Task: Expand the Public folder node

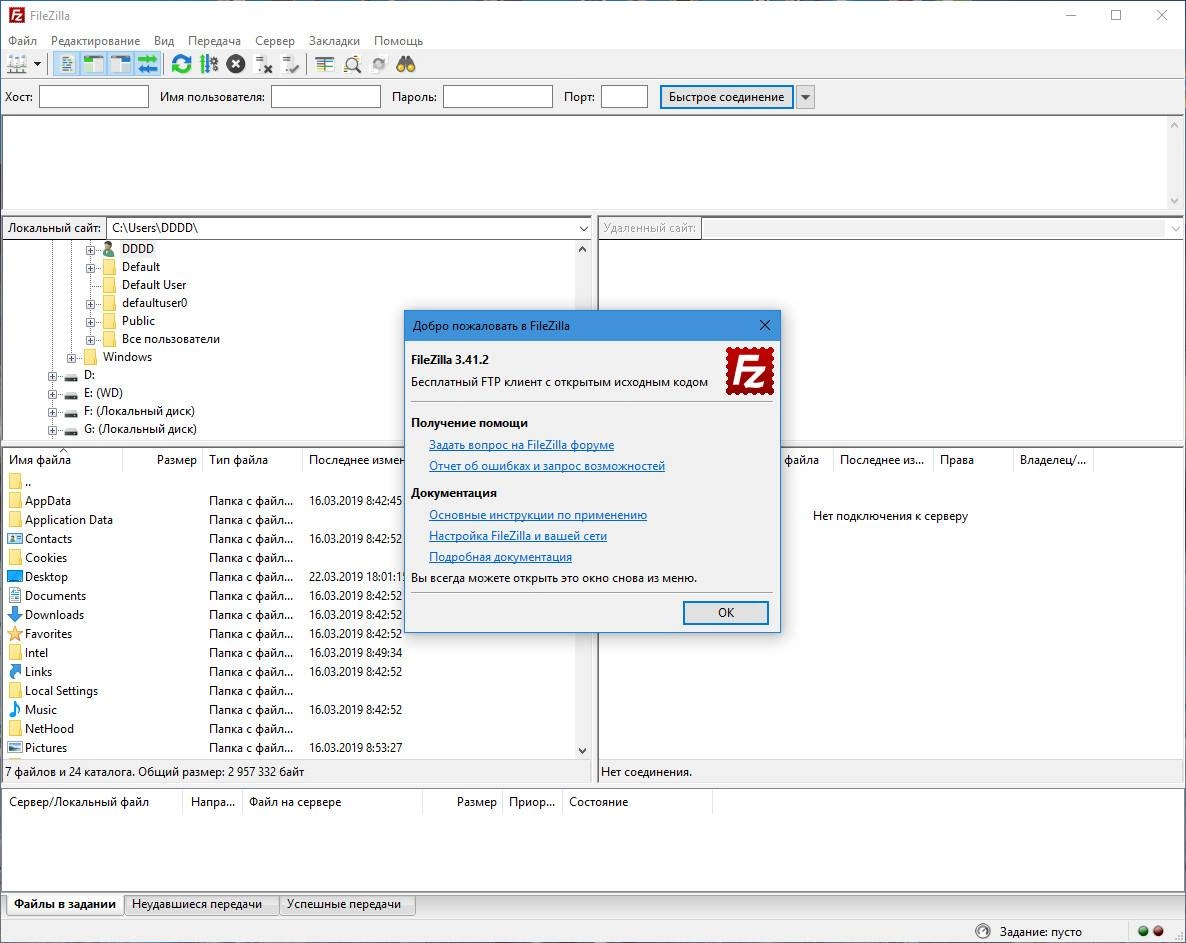Action: (90, 322)
